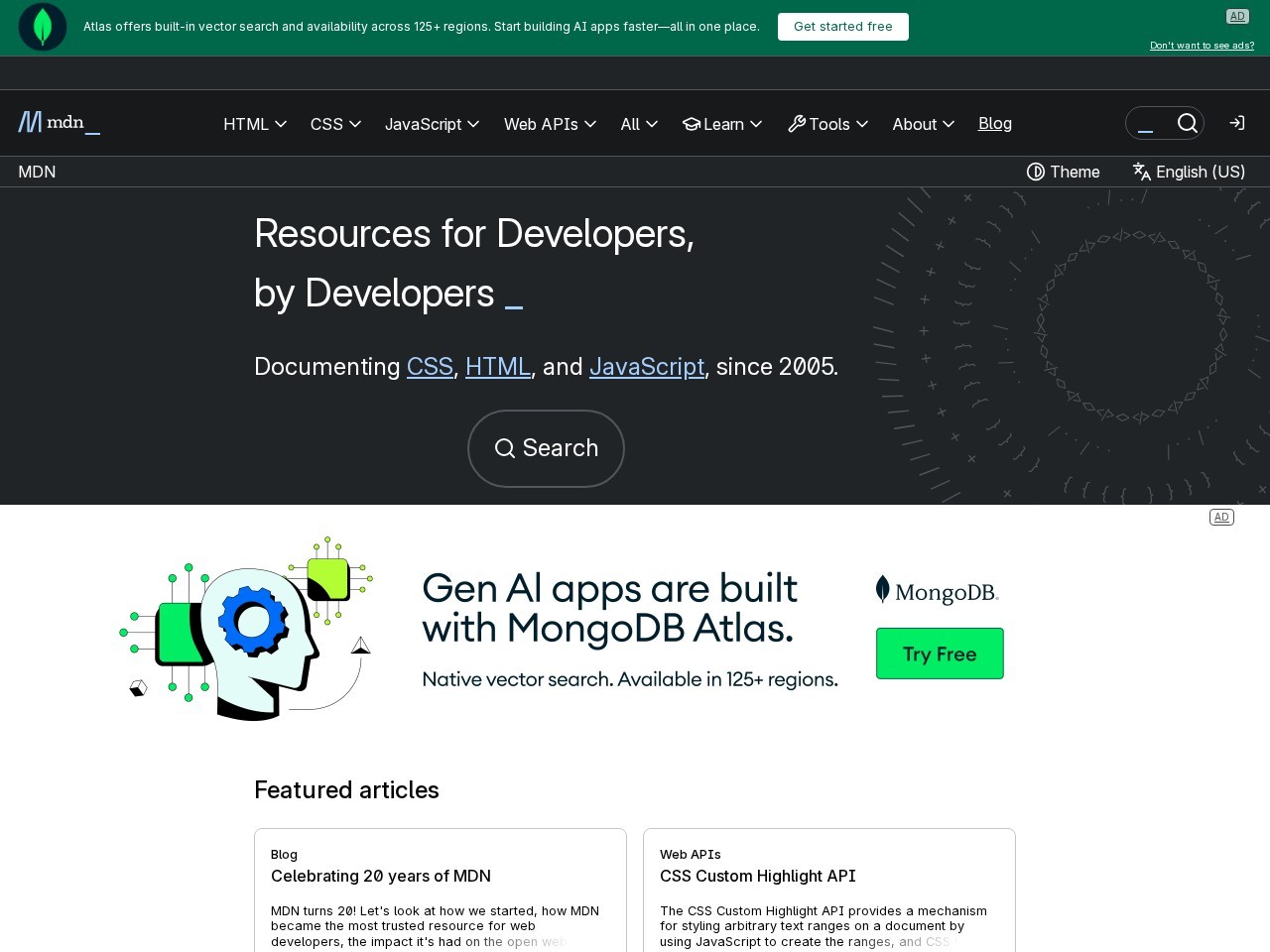Image resolution: width=1270 pixels, height=952 pixels.
Task: Click the large Search button in the hero
Action: pos(546,448)
